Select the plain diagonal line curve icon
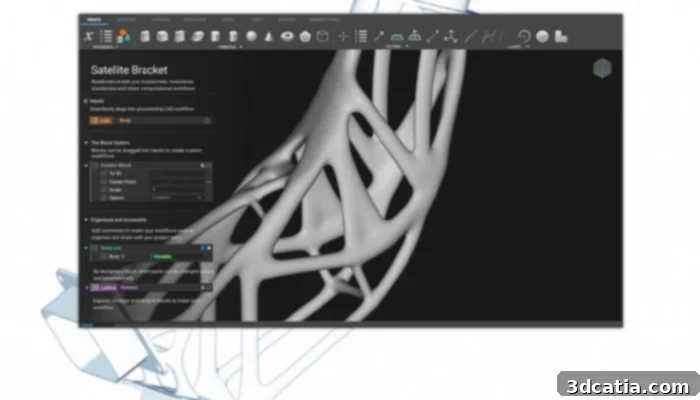700x400 pixels. tap(471, 36)
